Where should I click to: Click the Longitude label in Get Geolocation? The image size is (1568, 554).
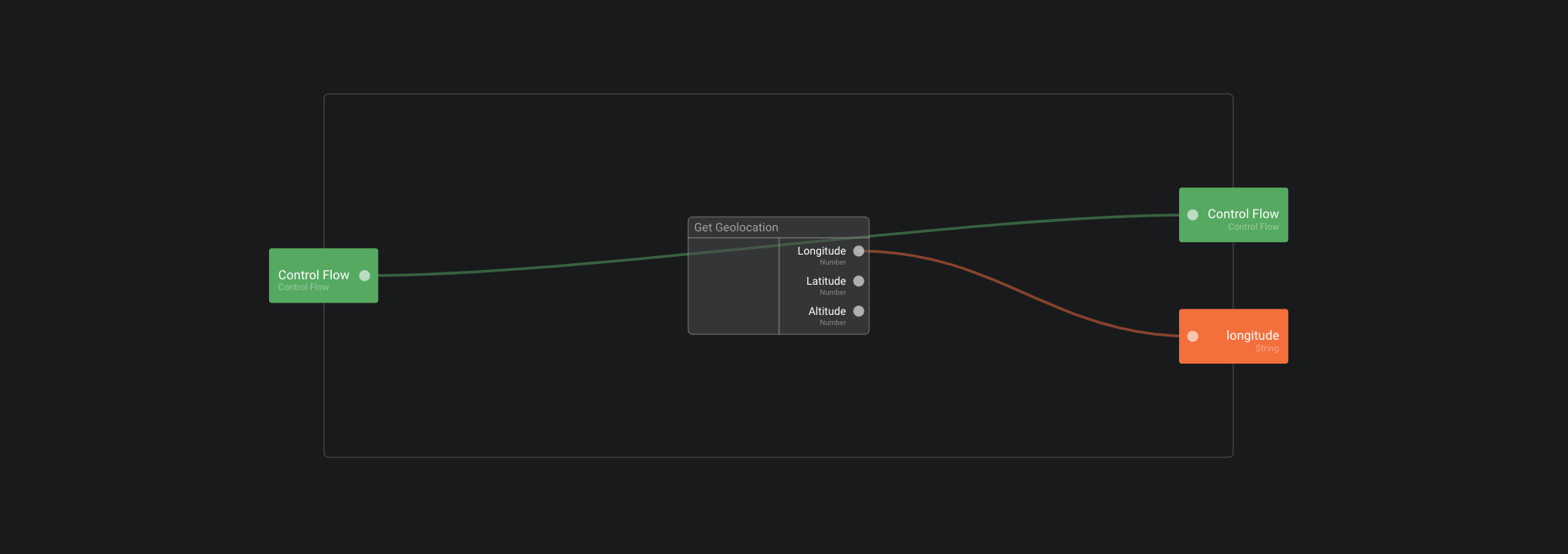821,251
